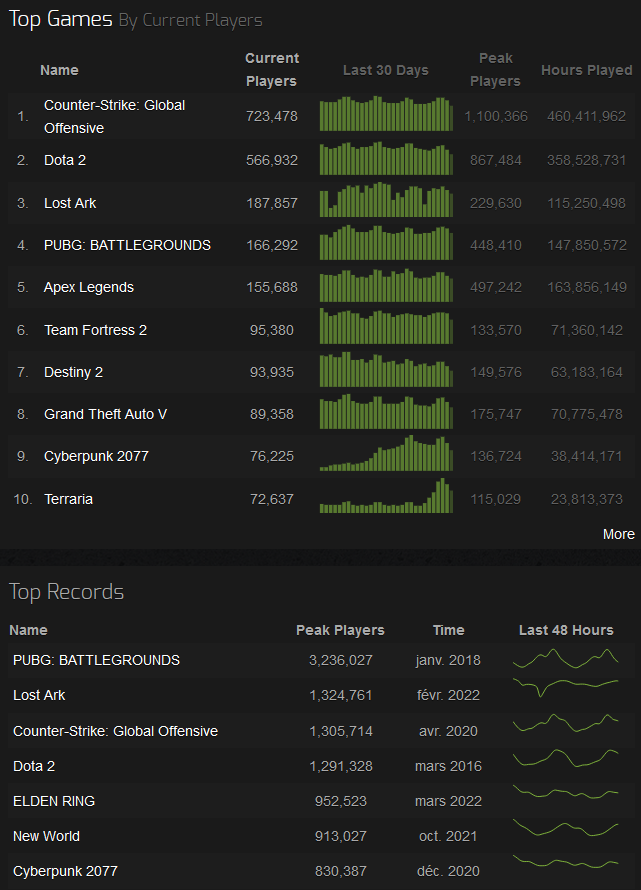Screen dimensions: 641x890
Task: Click Cyberpunk 2077 last 48 hours sparkline
Action: pyautogui.click(x=565, y=862)
